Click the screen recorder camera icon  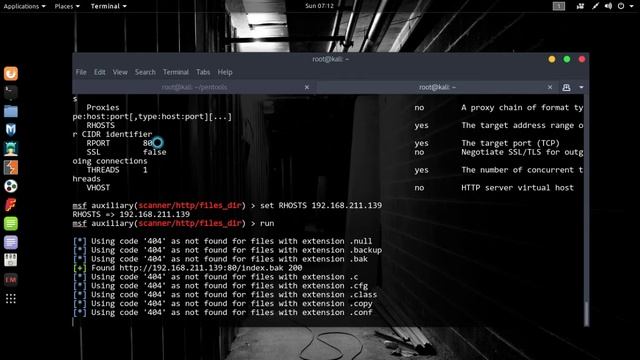click(x=580, y=6)
